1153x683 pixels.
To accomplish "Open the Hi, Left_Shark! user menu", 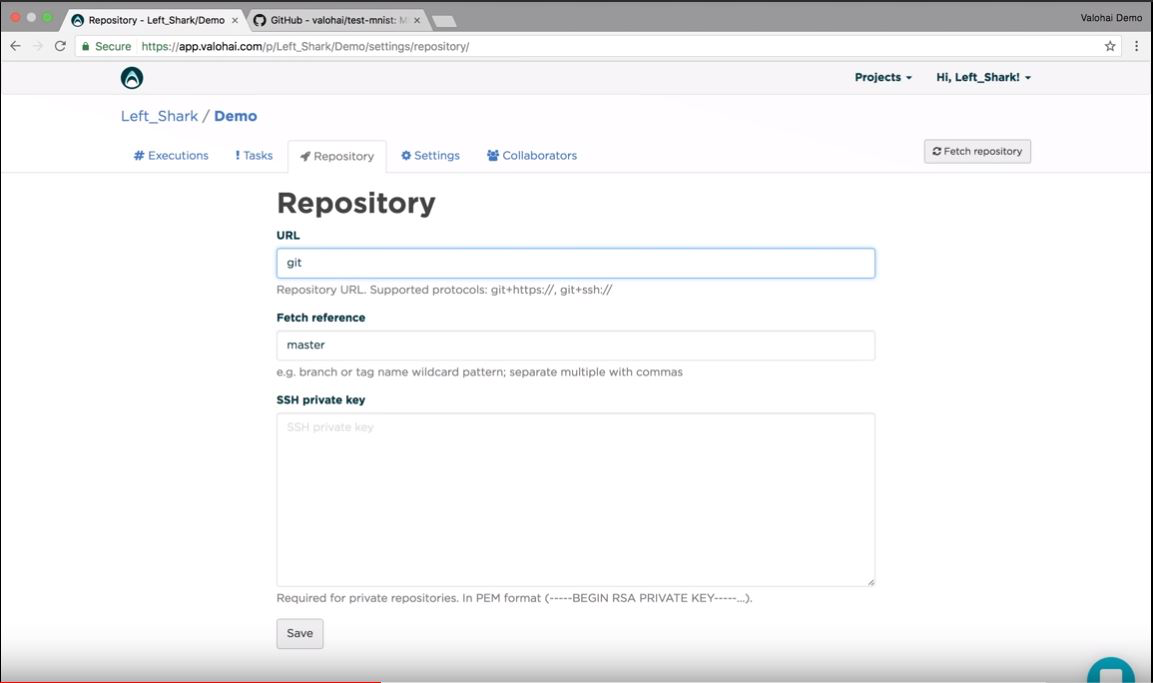I will (983, 77).
